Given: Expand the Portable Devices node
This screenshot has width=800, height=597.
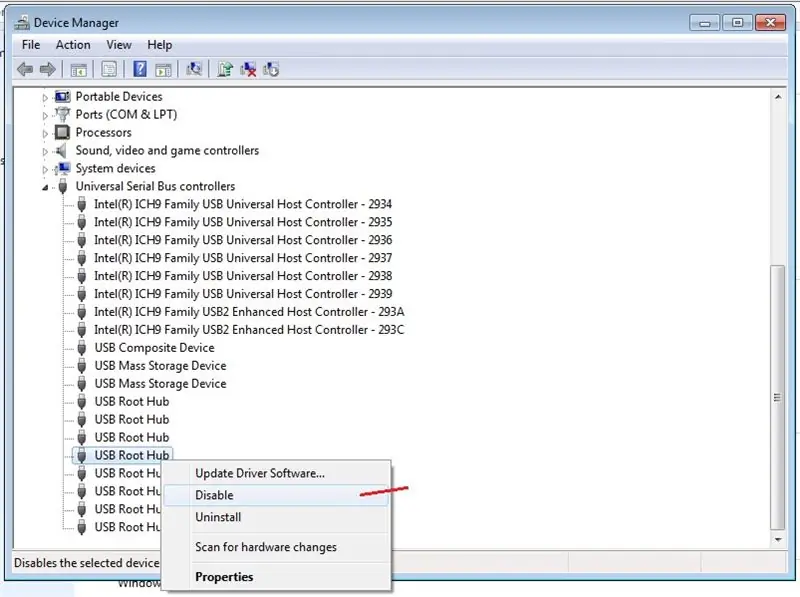Looking at the screenshot, I should 45,97.
